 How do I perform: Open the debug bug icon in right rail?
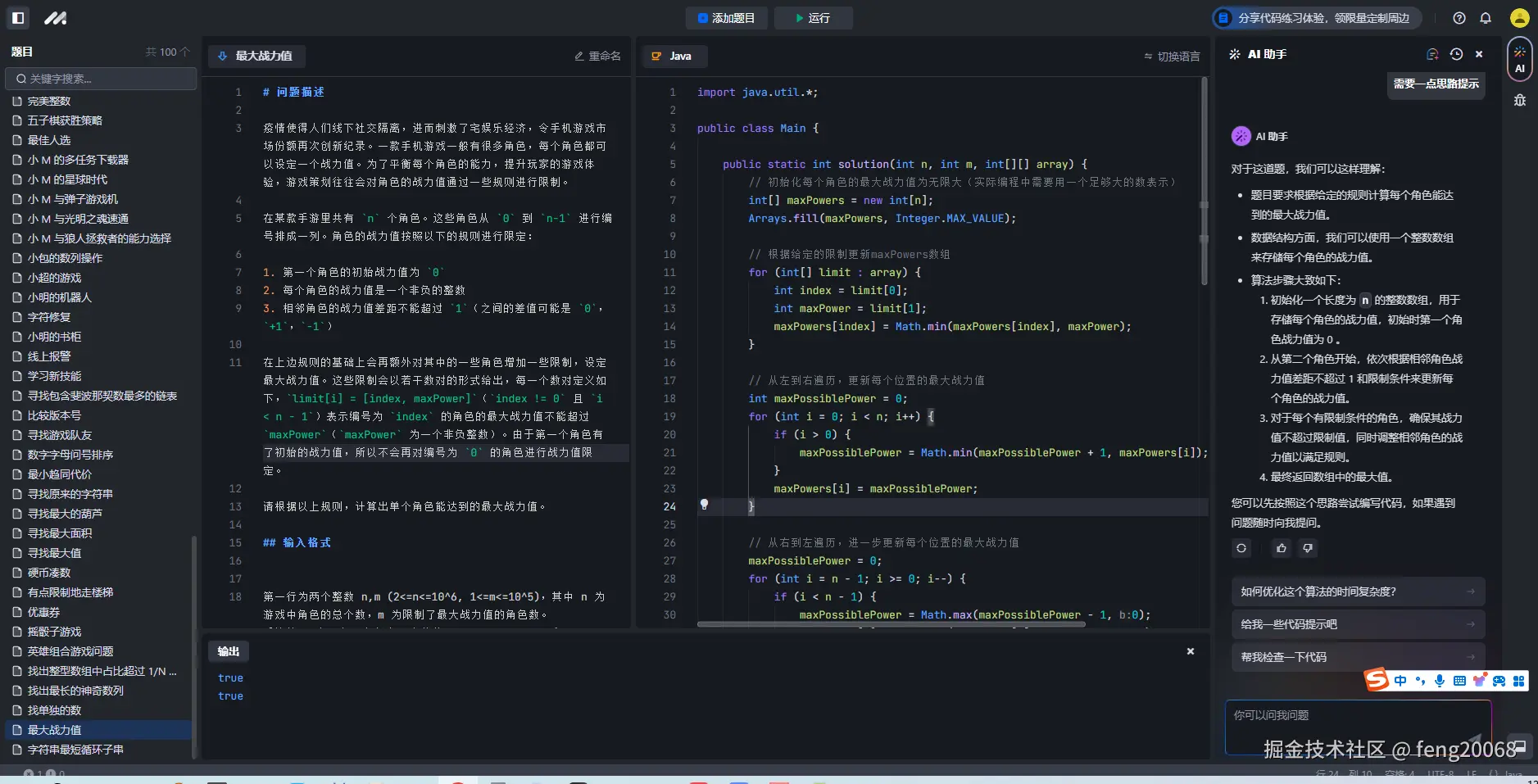(1520, 101)
